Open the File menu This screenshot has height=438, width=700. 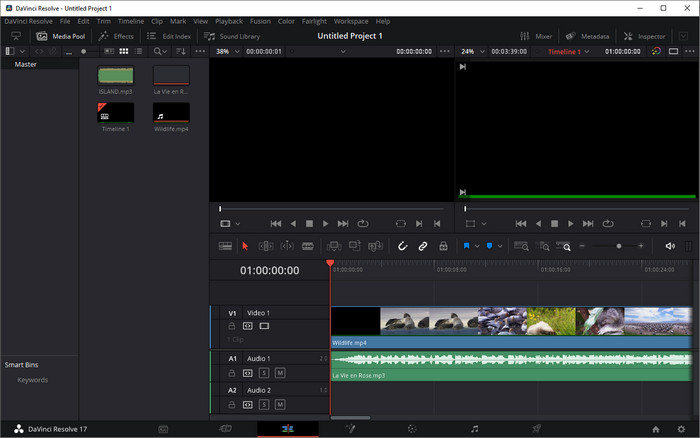tap(65, 21)
